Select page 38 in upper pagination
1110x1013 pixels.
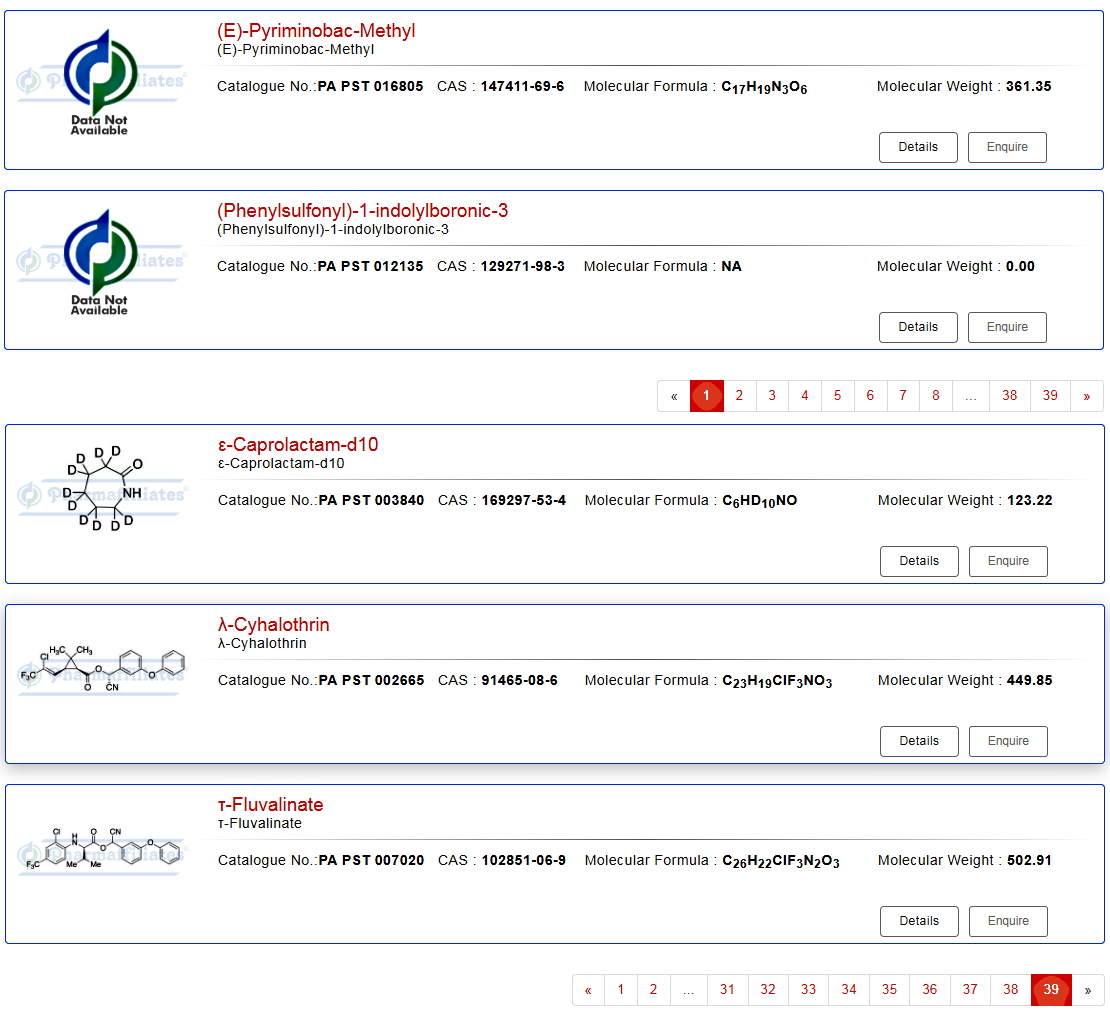click(1009, 396)
